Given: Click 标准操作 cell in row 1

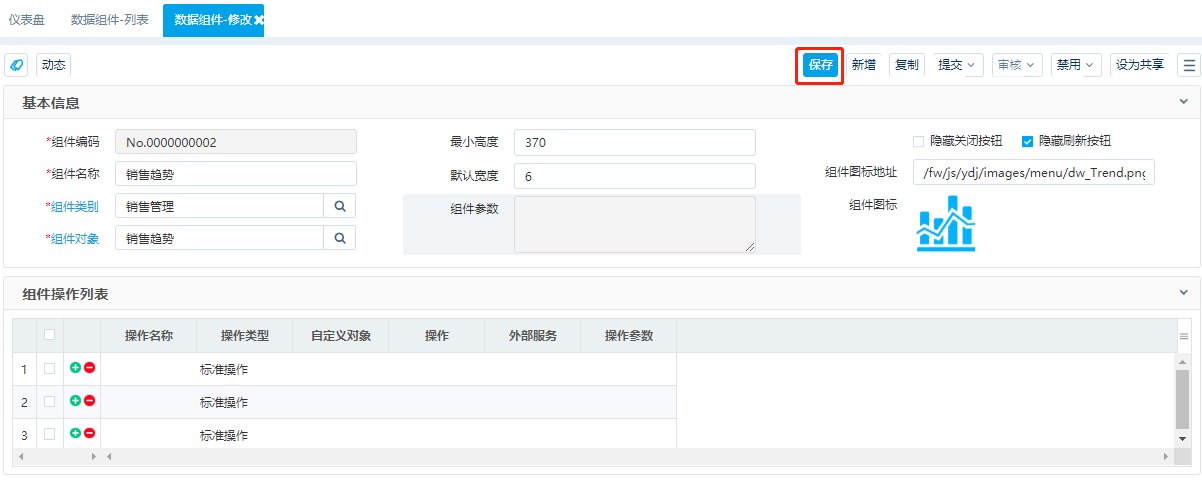Looking at the screenshot, I should (x=245, y=369).
